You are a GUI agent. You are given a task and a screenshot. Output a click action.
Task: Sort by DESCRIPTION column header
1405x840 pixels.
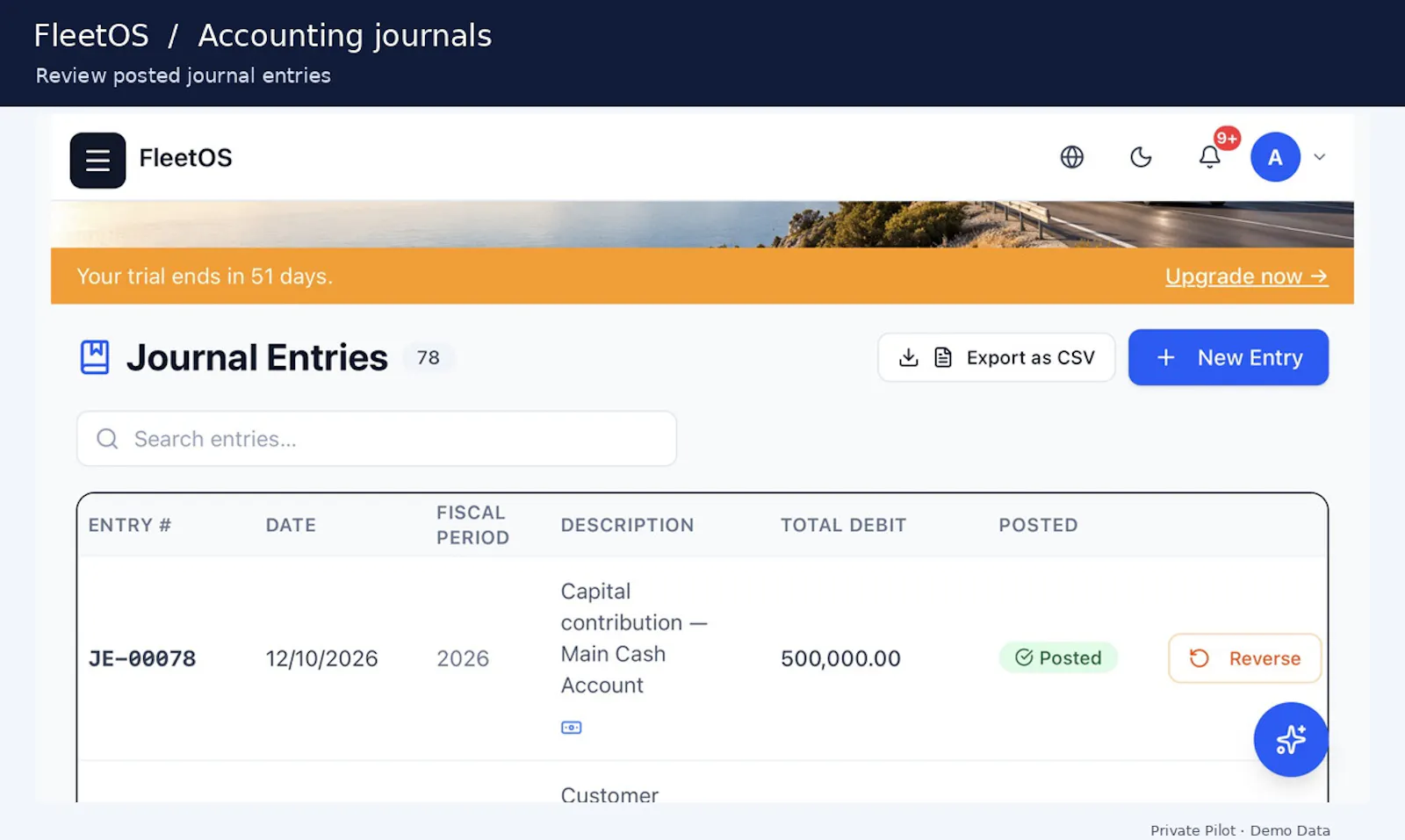tap(627, 525)
